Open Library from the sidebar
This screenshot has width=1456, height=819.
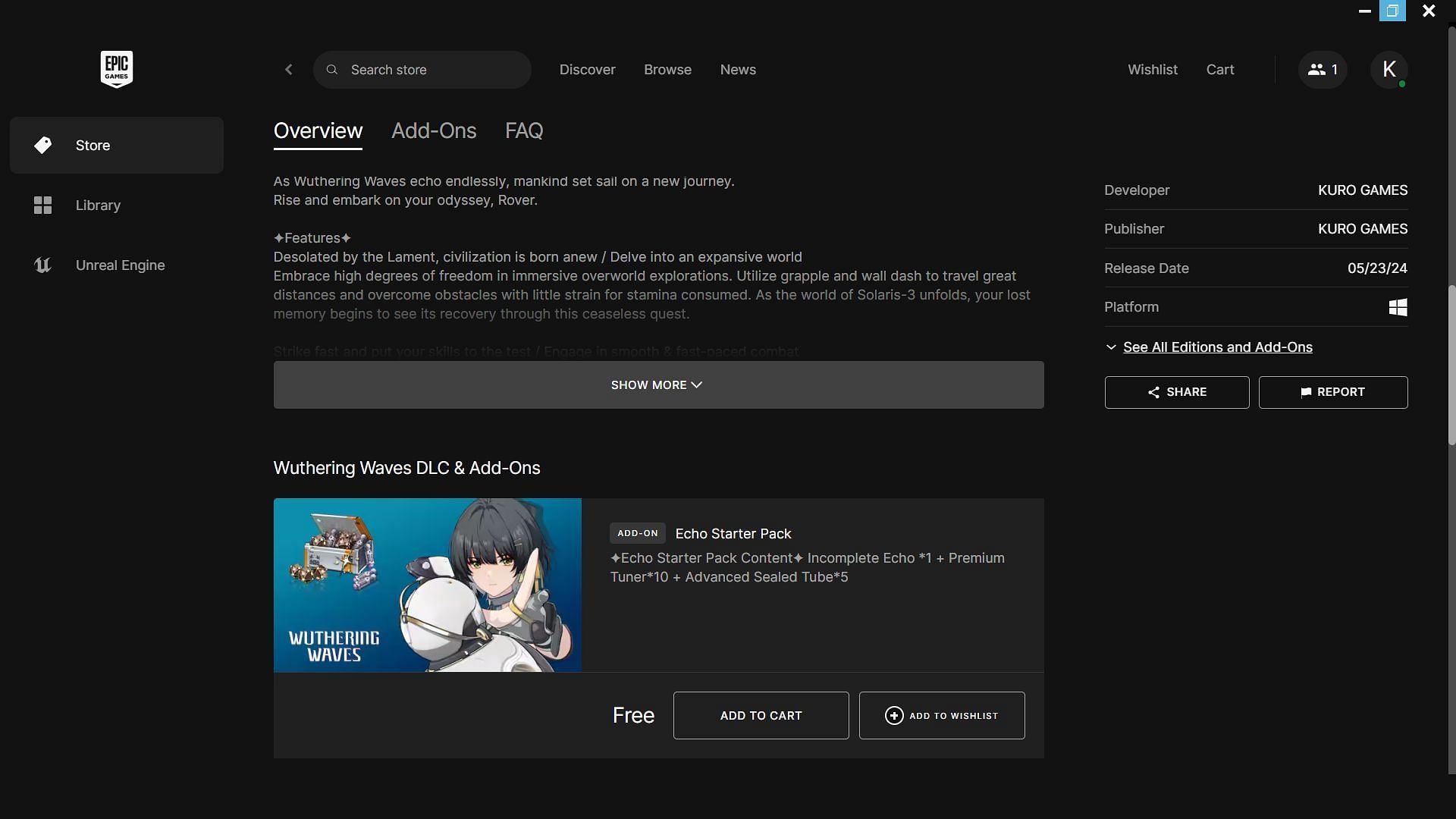click(x=98, y=206)
